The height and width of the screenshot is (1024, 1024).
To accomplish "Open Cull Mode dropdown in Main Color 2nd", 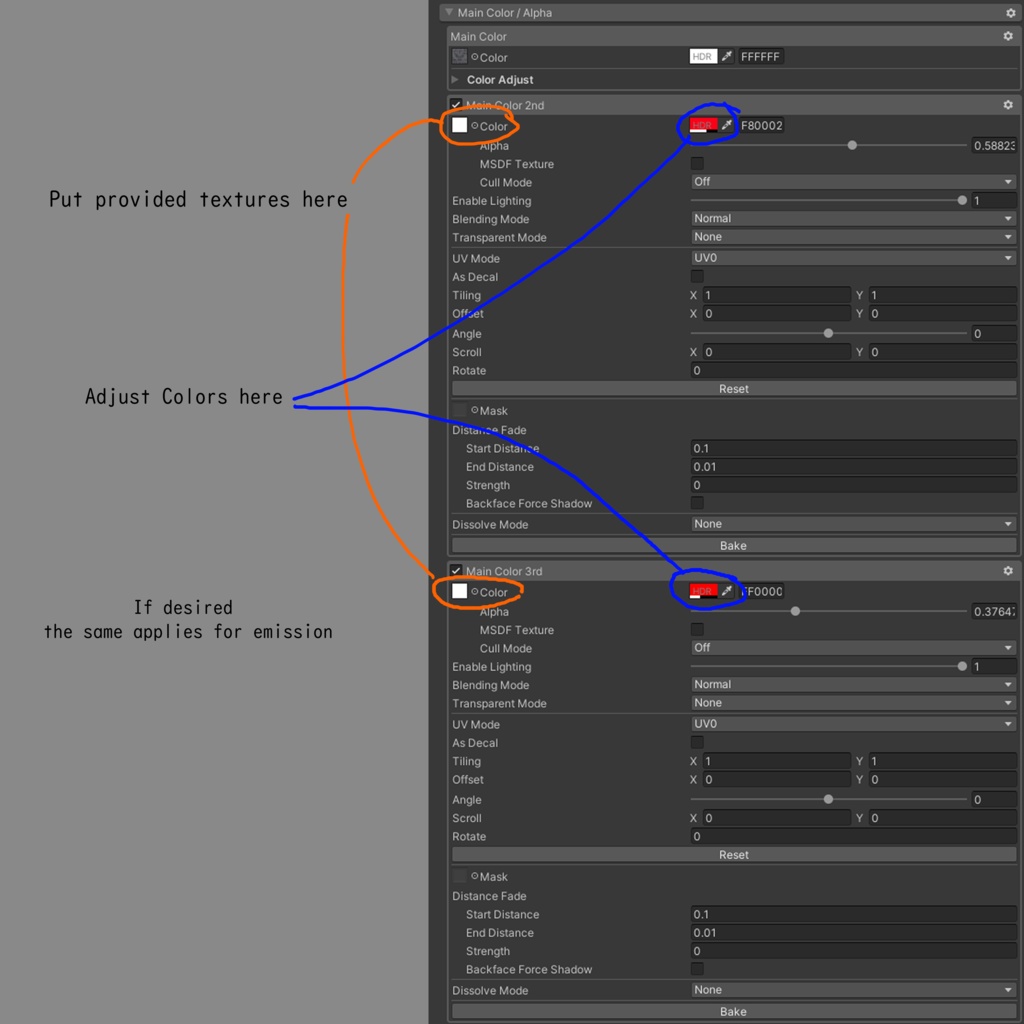I will tap(854, 182).
